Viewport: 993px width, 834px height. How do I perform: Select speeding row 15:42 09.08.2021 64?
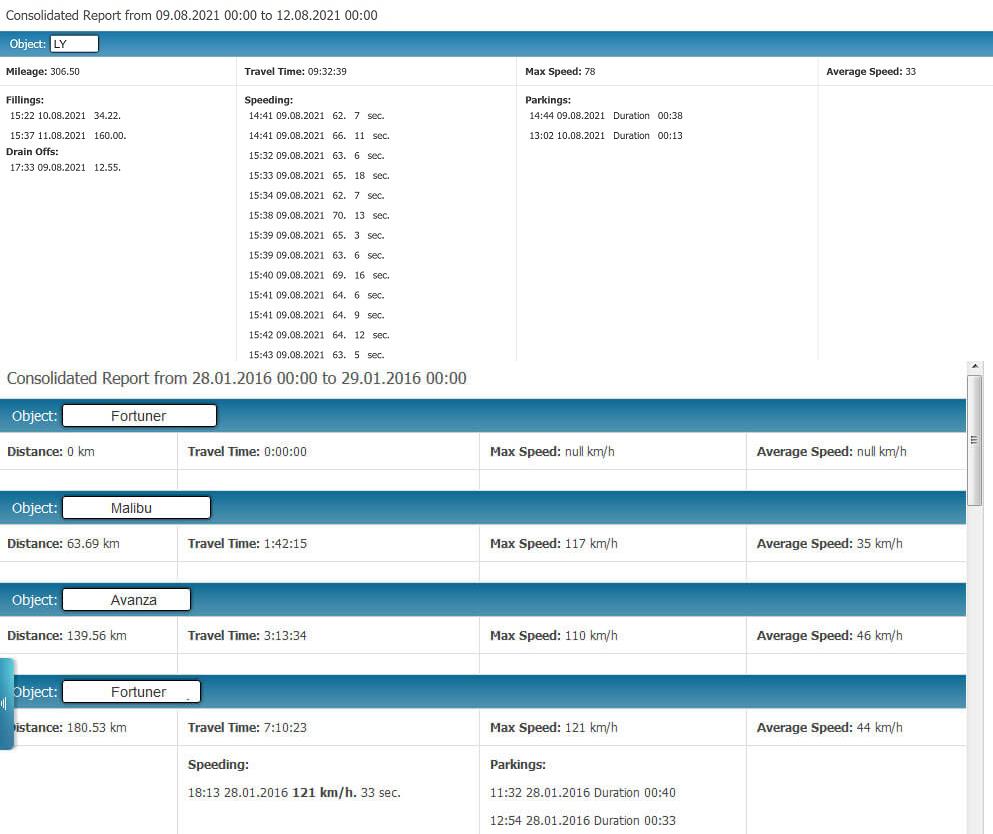(x=319, y=335)
